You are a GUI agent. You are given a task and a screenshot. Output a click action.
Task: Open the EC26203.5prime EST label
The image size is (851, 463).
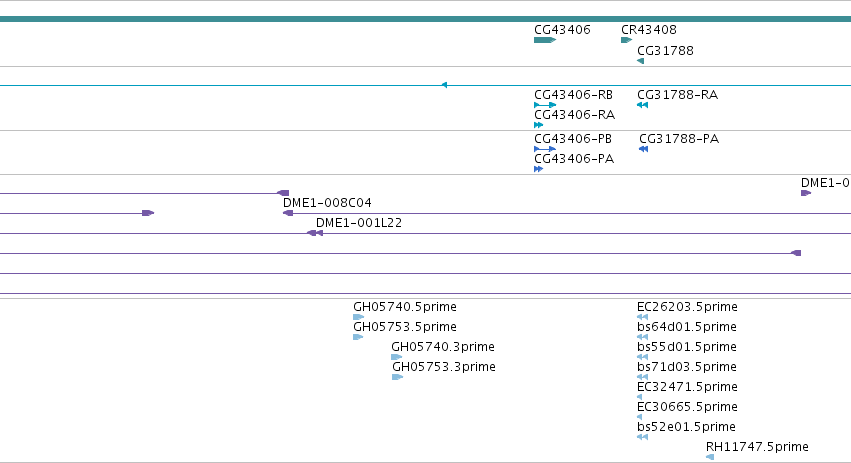point(687,307)
